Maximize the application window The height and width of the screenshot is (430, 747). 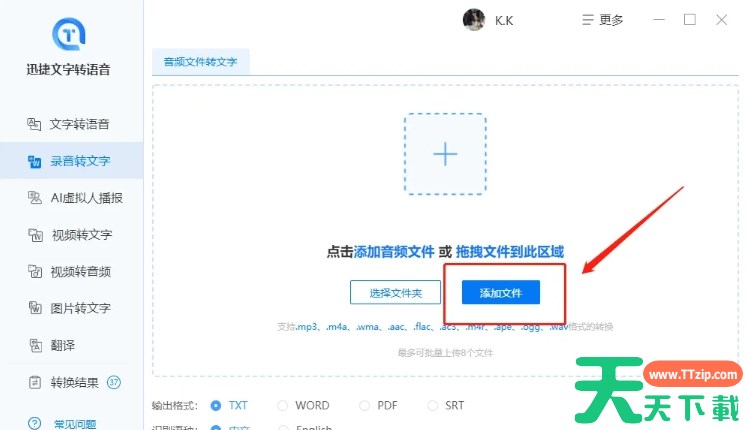coord(690,20)
